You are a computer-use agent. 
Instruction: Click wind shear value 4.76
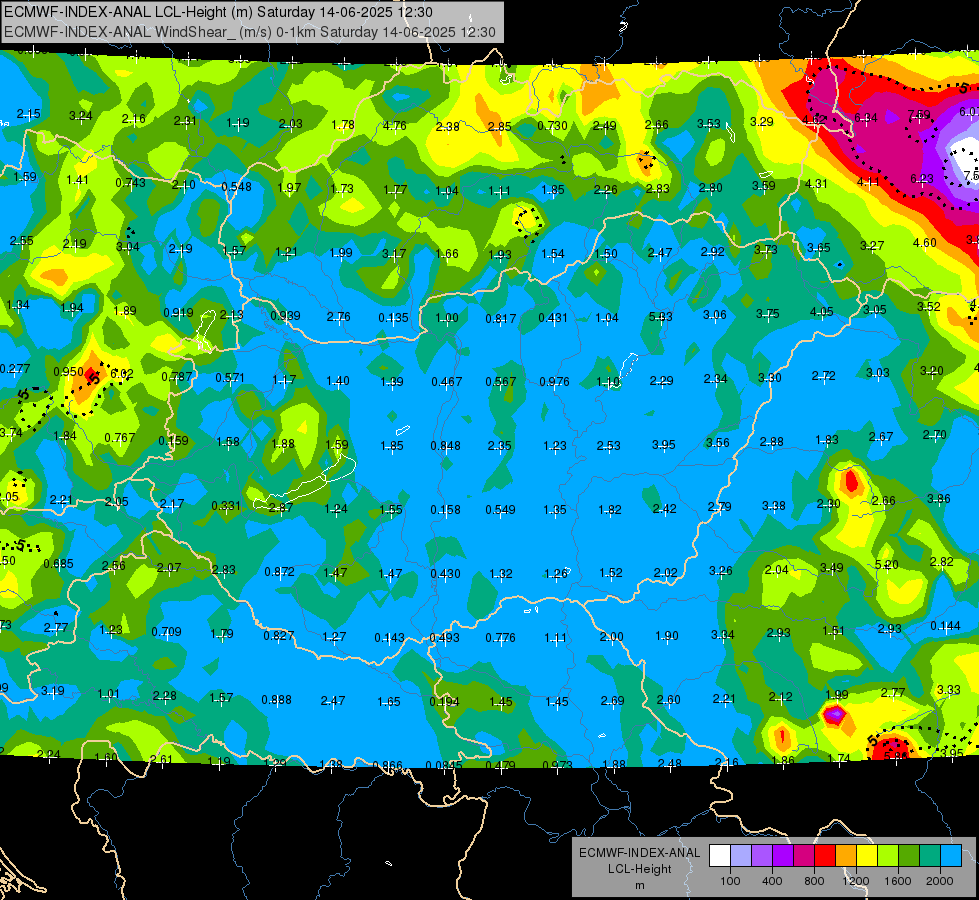(x=395, y=126)
